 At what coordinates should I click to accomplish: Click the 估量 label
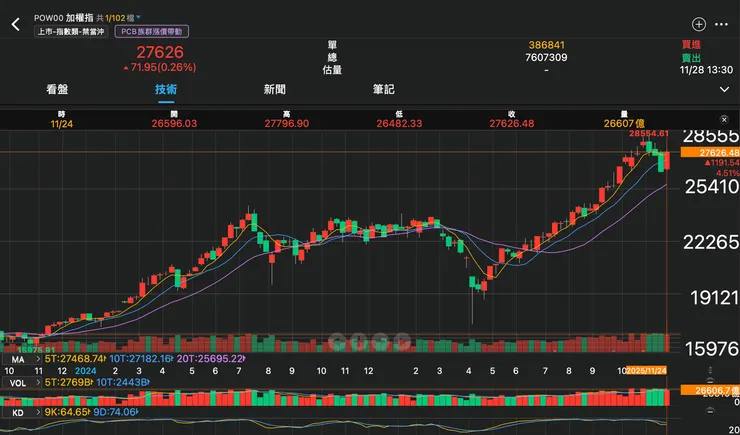pyautogui.click(x=332, y=70)
